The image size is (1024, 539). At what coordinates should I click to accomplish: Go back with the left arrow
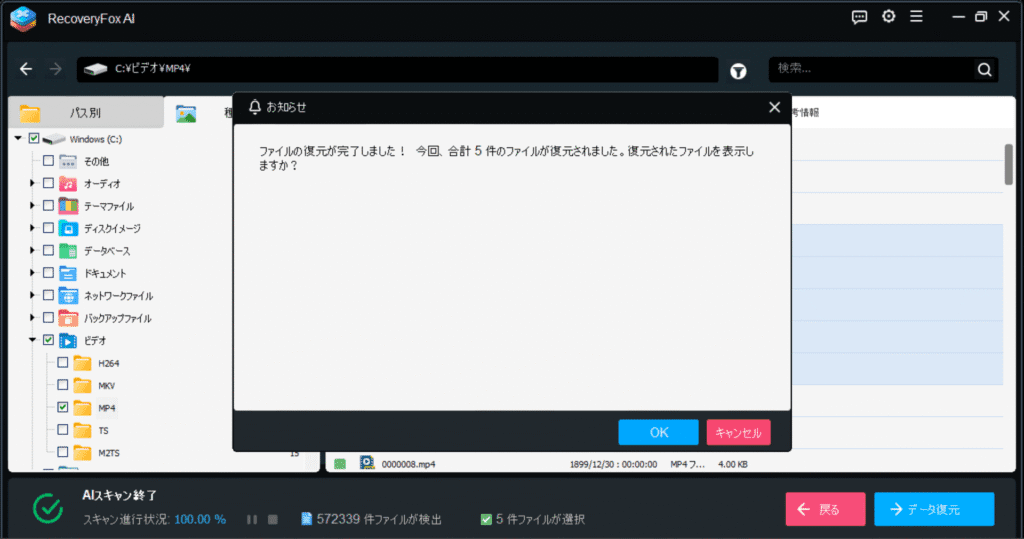coord(26,69)
